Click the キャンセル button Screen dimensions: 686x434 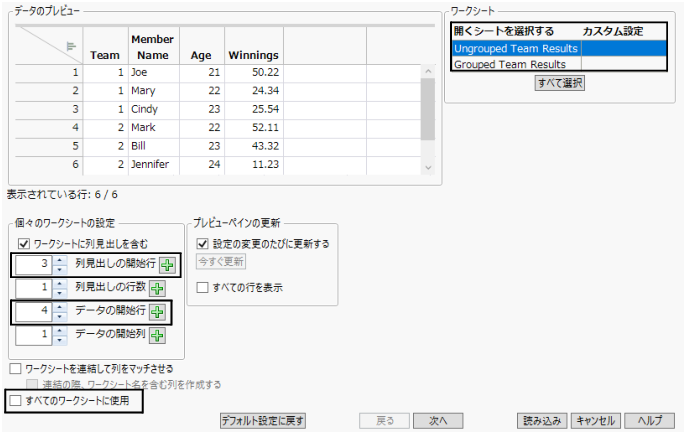coord(595,421)
